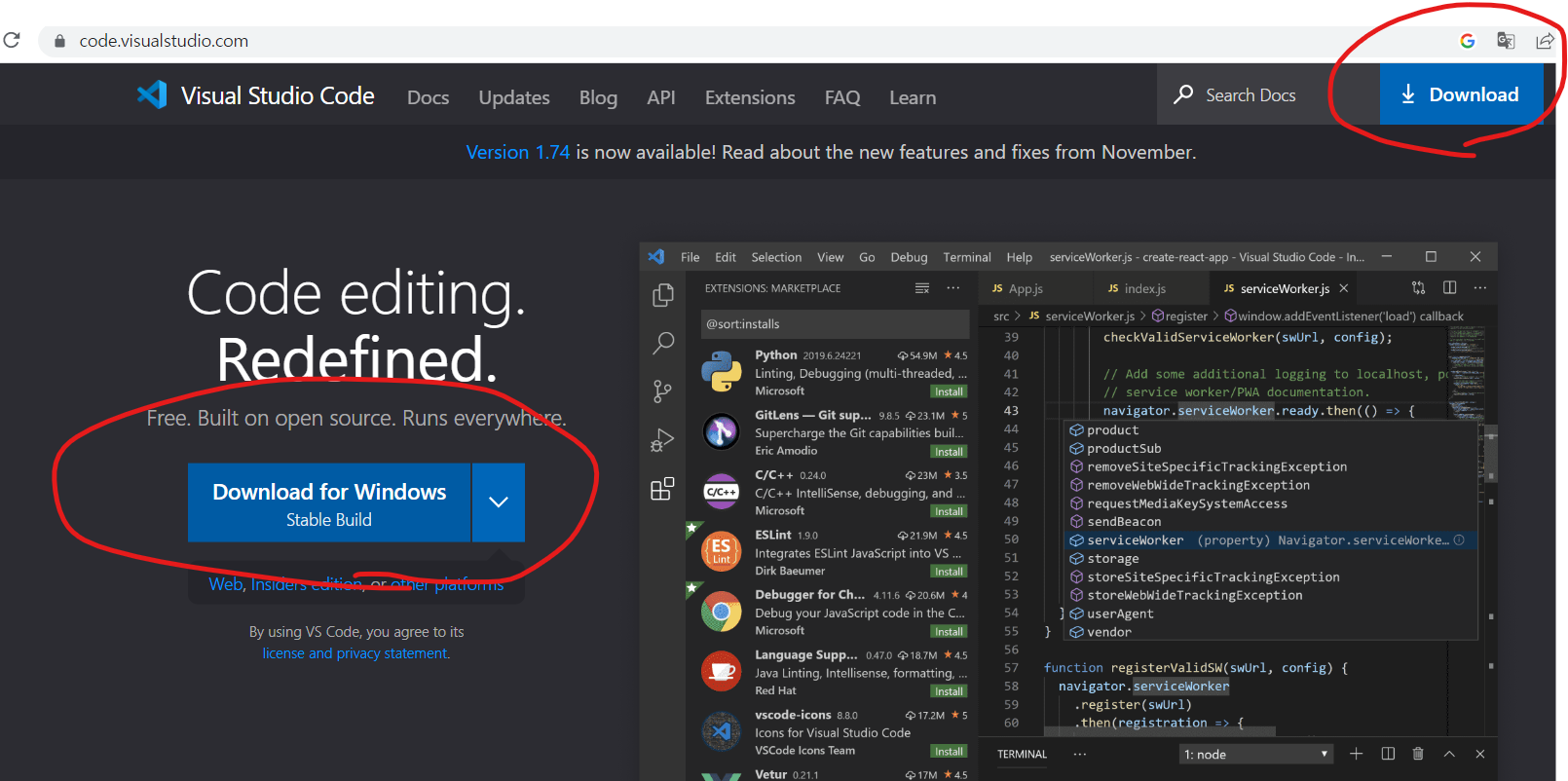Click the split editor icon
The height and width of the screenshot is (781, 1568).
1449,287
